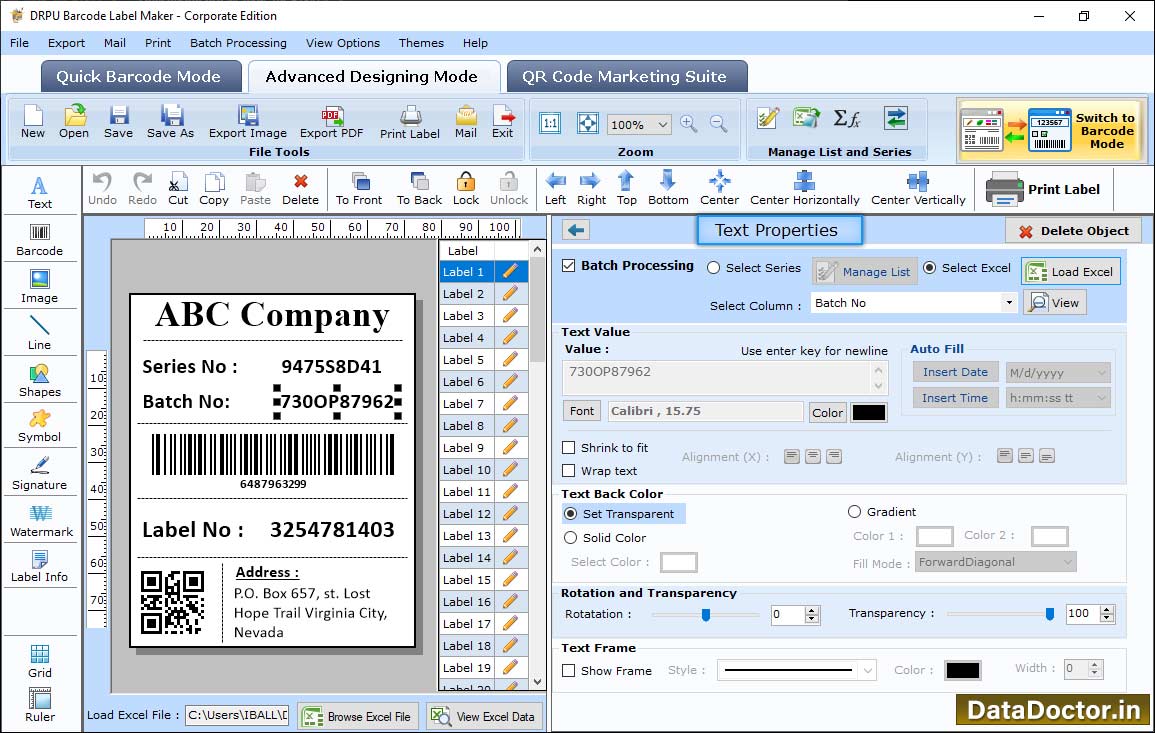This screenshot has height=733, width=1155.
Task: Open the date format dropdown
Action: pos(1101,373)
